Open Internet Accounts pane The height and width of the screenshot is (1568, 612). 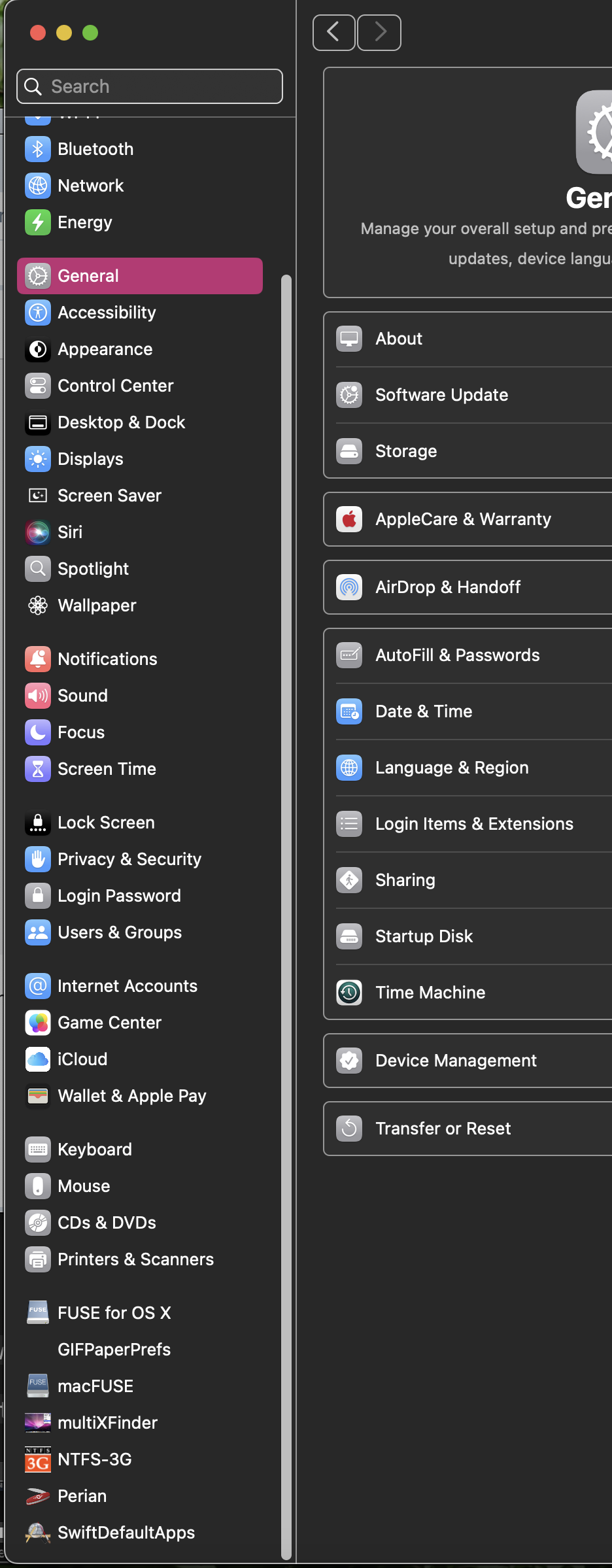[x=140, y=986]
